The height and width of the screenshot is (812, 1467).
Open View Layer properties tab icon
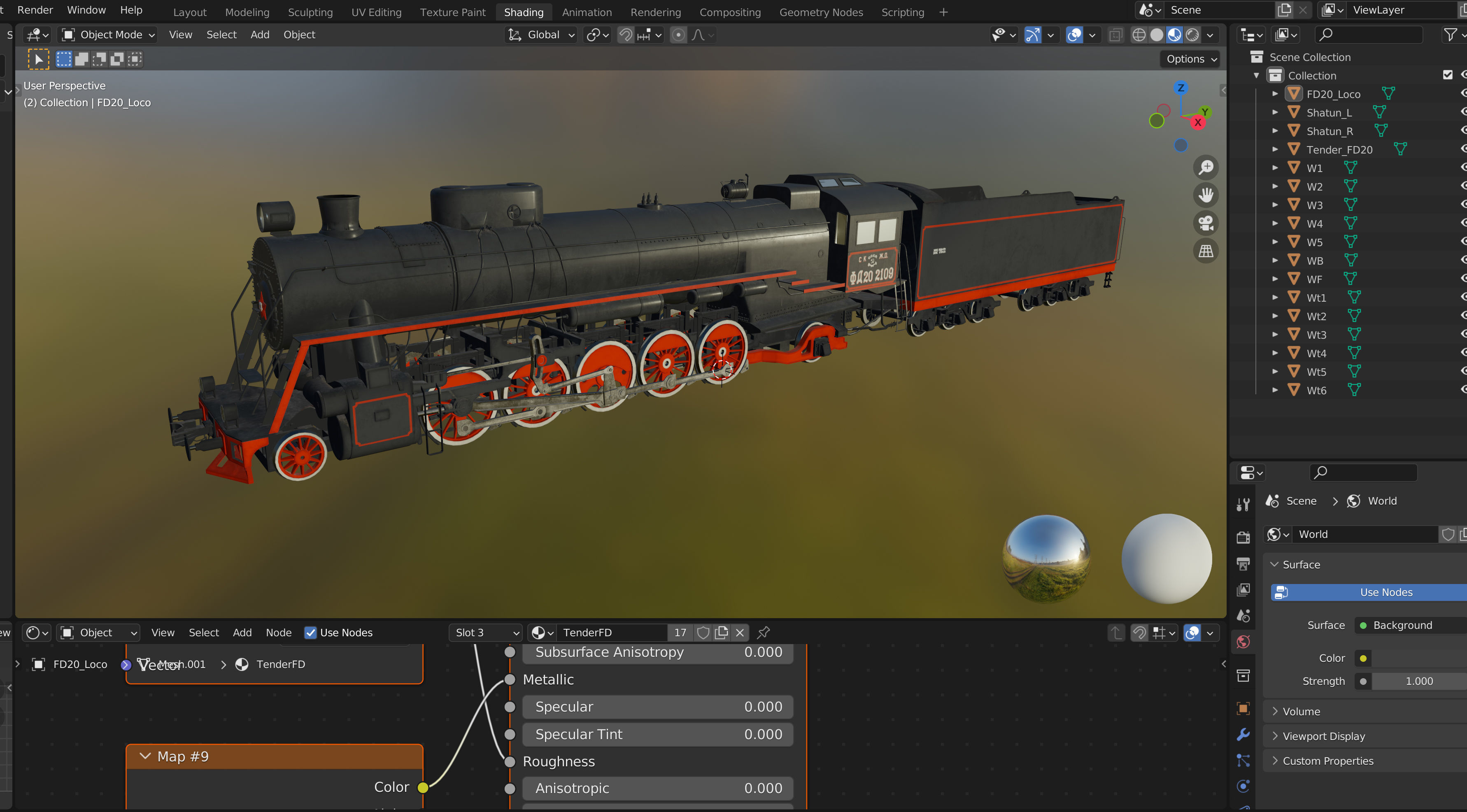point(1243,589)
